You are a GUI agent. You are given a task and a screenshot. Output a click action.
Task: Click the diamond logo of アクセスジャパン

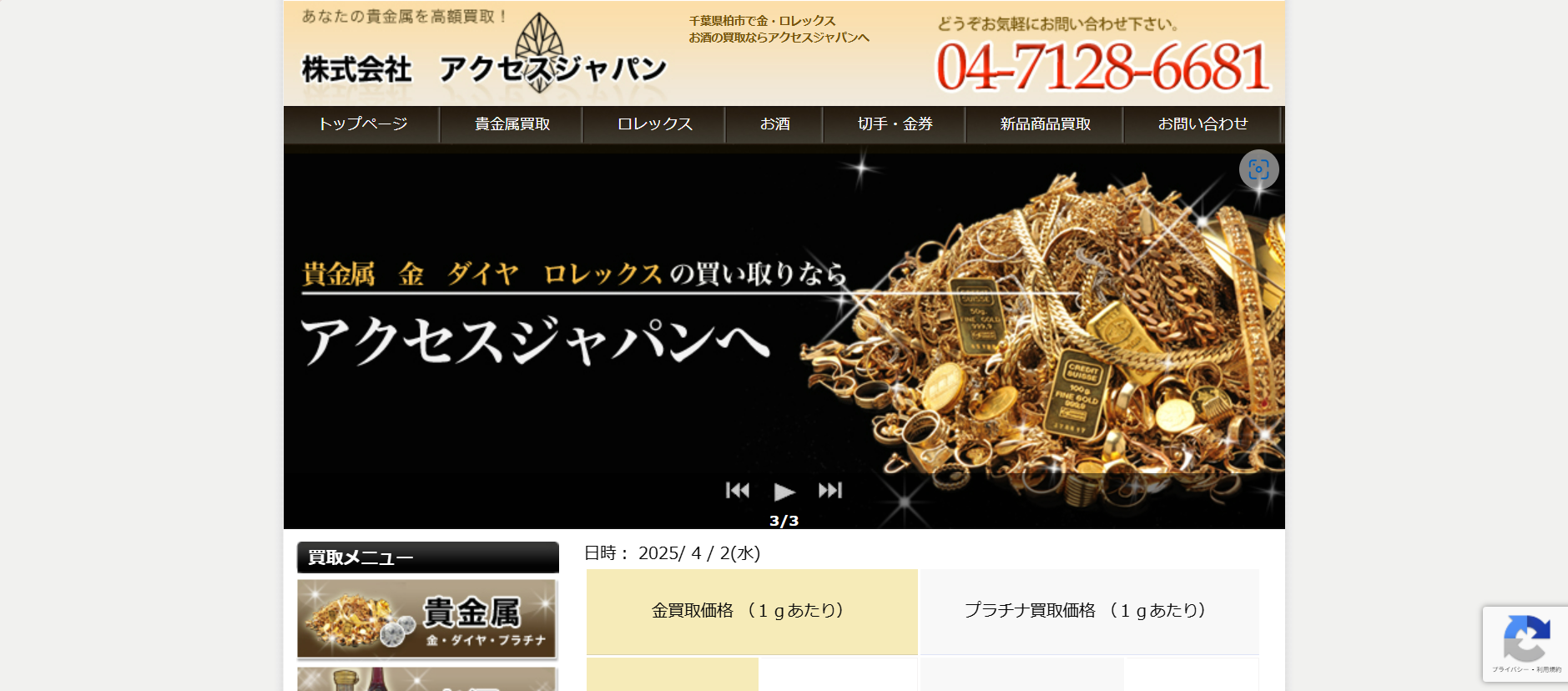click(x=539, y=52)
